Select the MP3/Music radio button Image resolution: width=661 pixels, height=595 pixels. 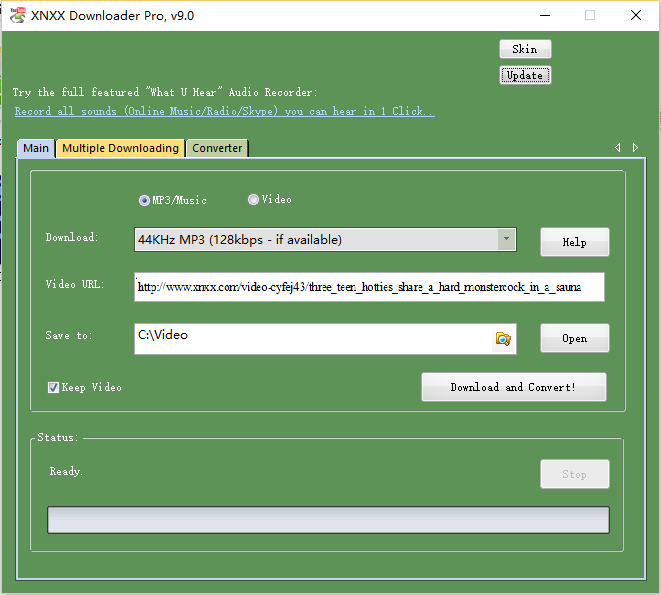pos(144,200)
